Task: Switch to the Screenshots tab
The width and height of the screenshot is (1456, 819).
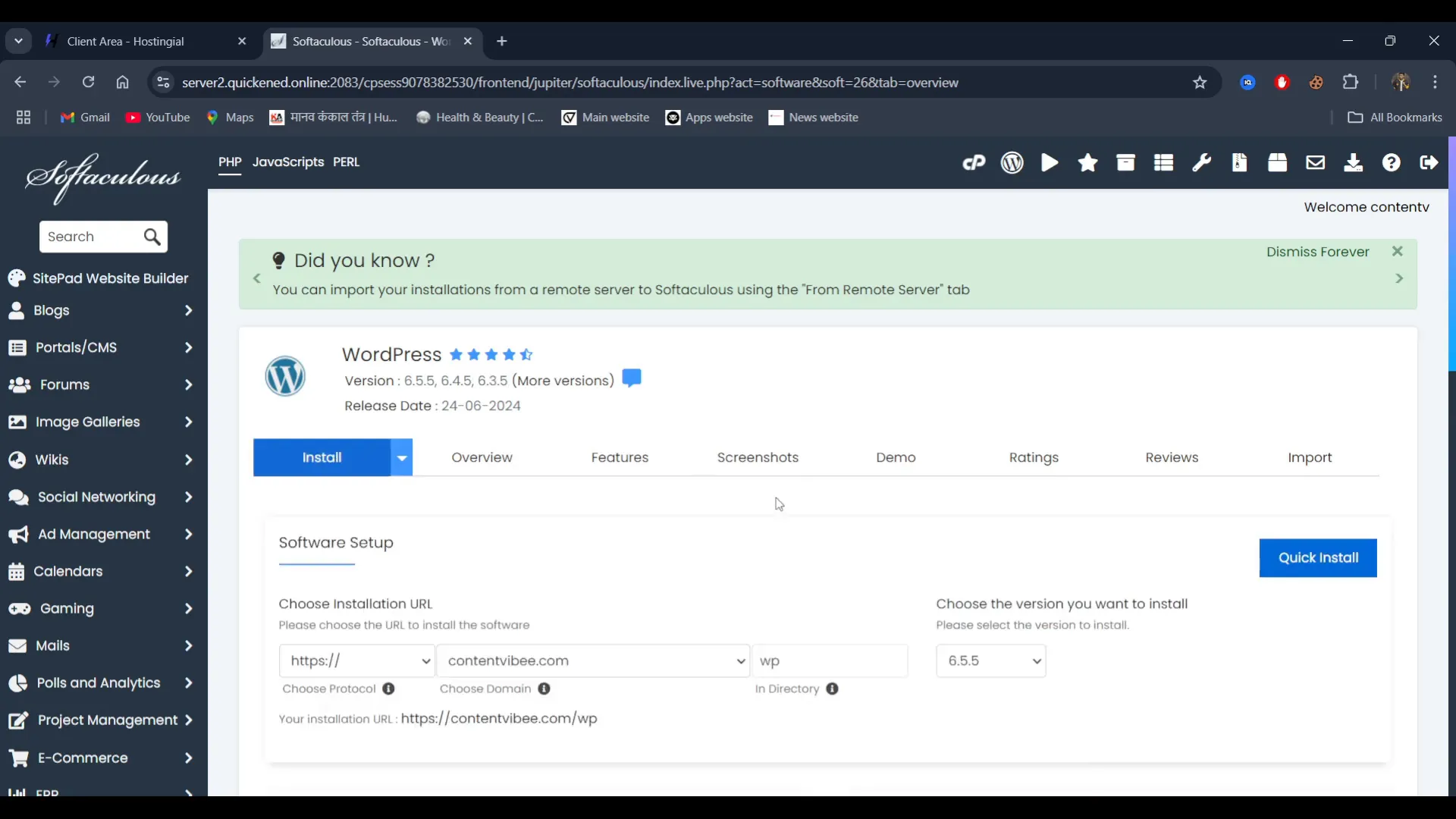Action: click(758, 458)
